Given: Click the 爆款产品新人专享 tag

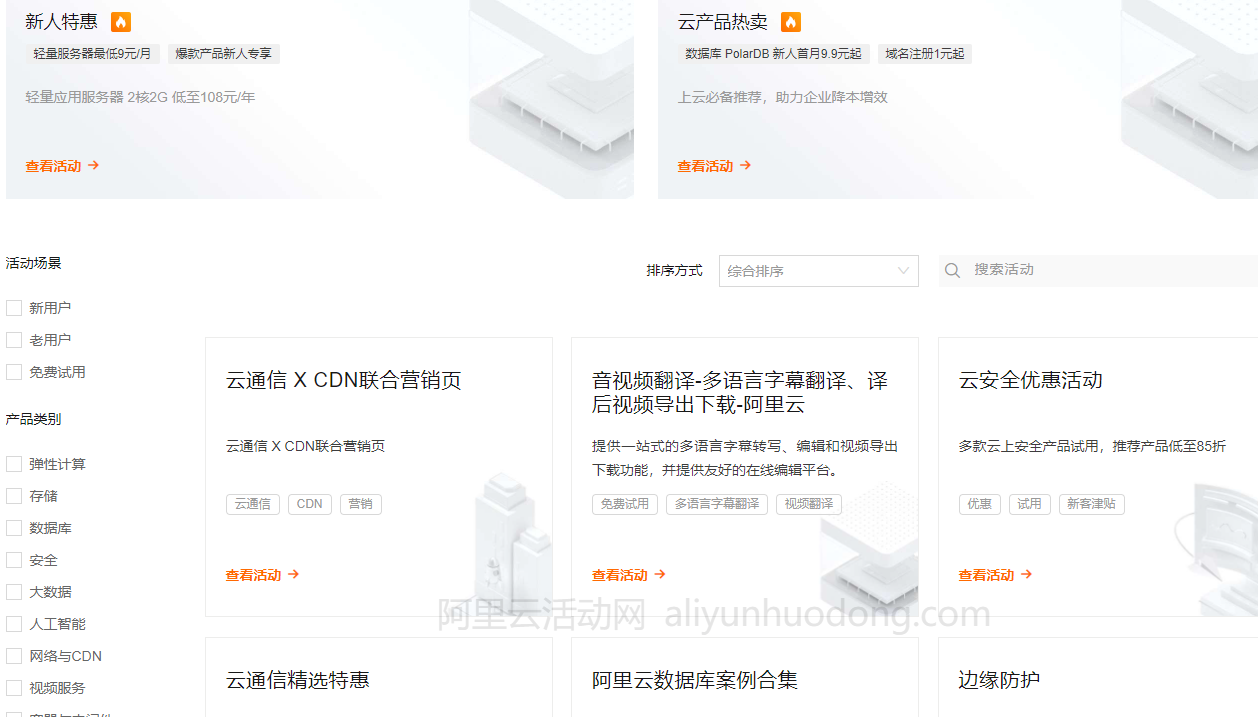Looking at the screenshot, I should tap(224, 54).
